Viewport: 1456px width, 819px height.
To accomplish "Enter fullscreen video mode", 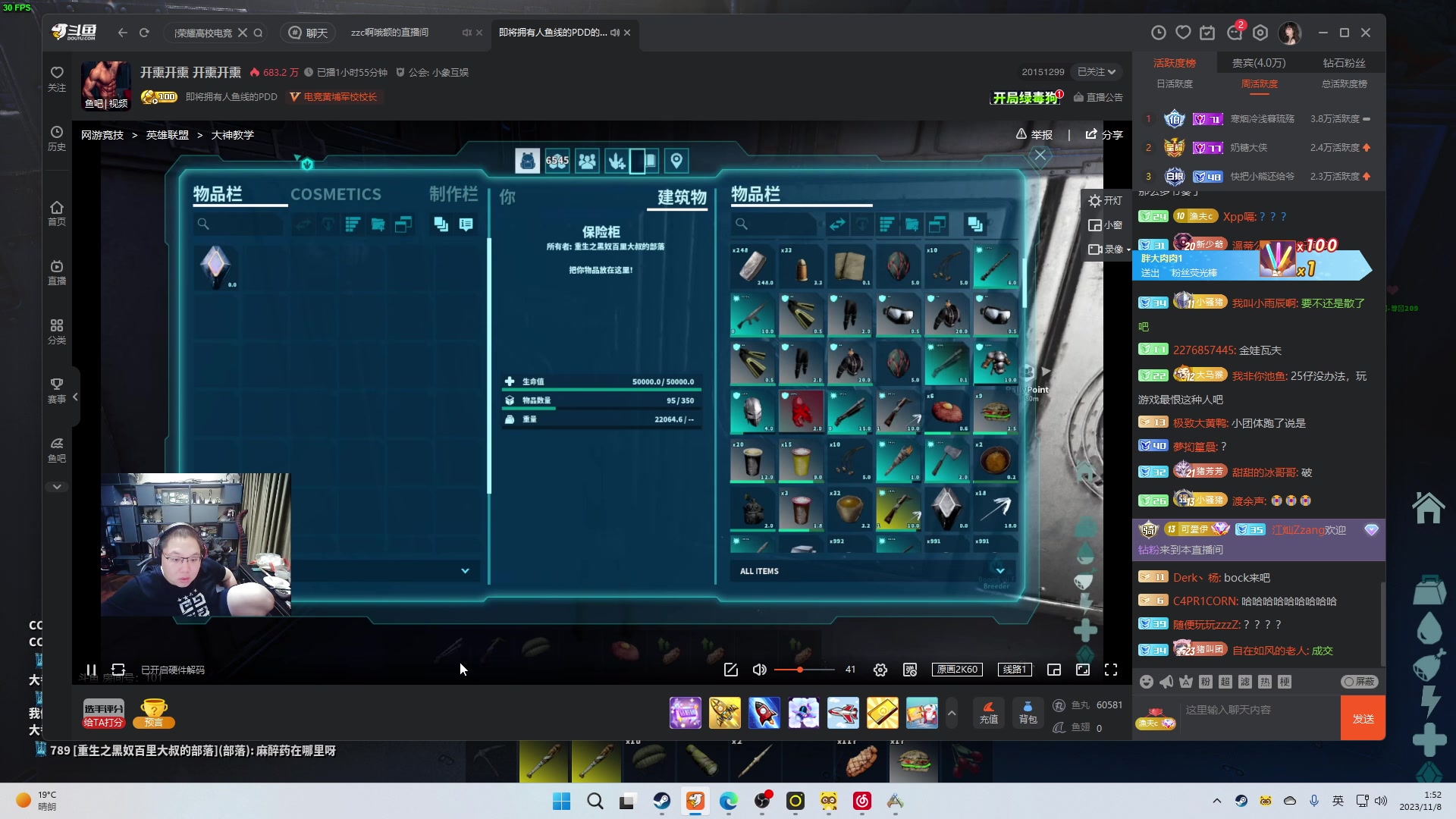I will click(x=1111, y=670).
